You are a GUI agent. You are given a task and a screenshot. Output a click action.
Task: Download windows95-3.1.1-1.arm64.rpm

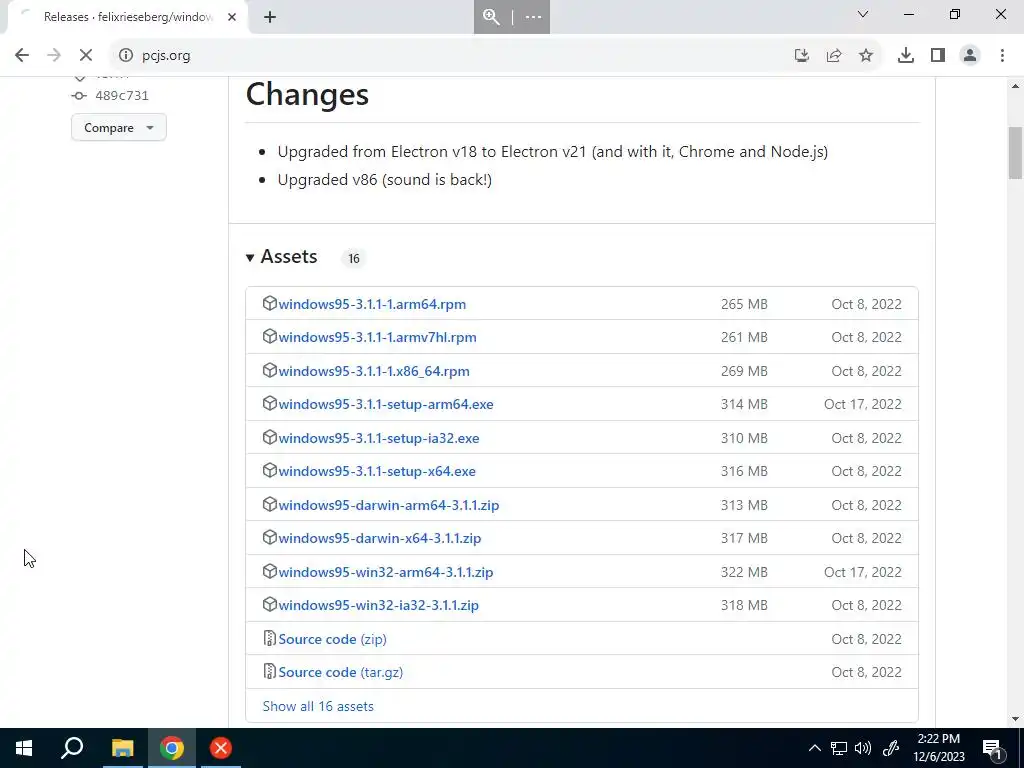tap(372, 304)
